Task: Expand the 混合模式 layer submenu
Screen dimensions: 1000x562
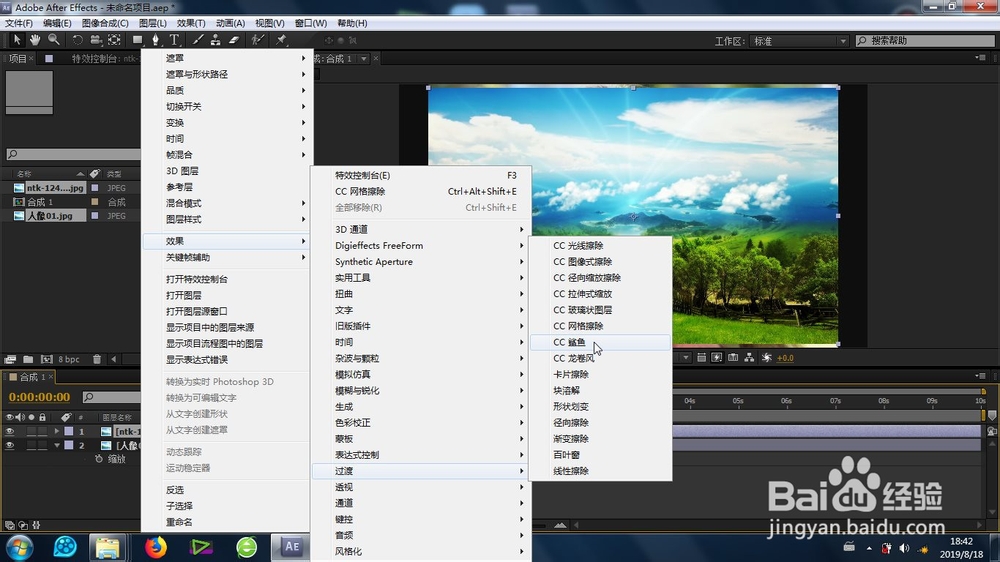Action: (226, 203)
